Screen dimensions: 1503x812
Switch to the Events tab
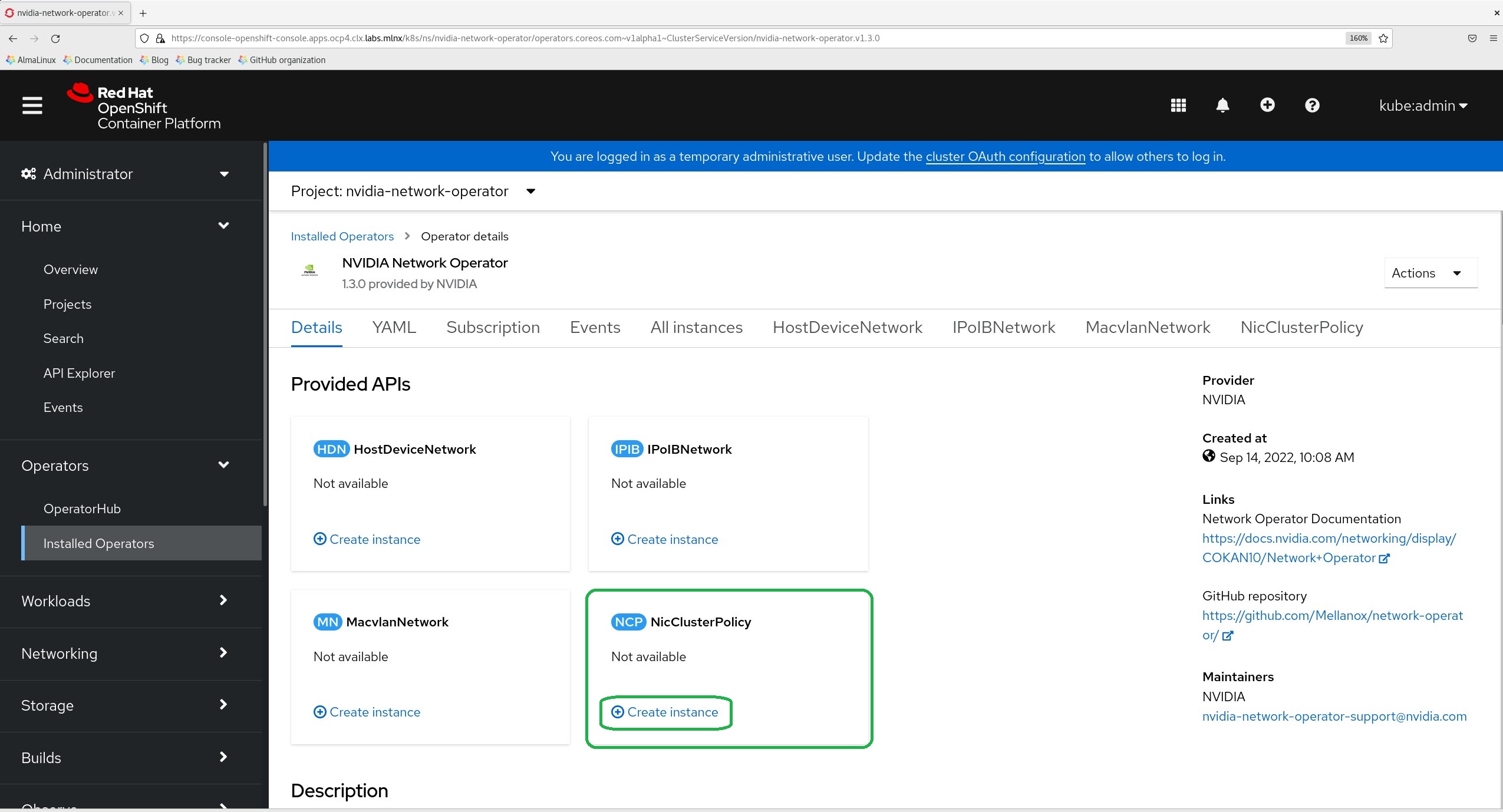(x=595, y=328)
